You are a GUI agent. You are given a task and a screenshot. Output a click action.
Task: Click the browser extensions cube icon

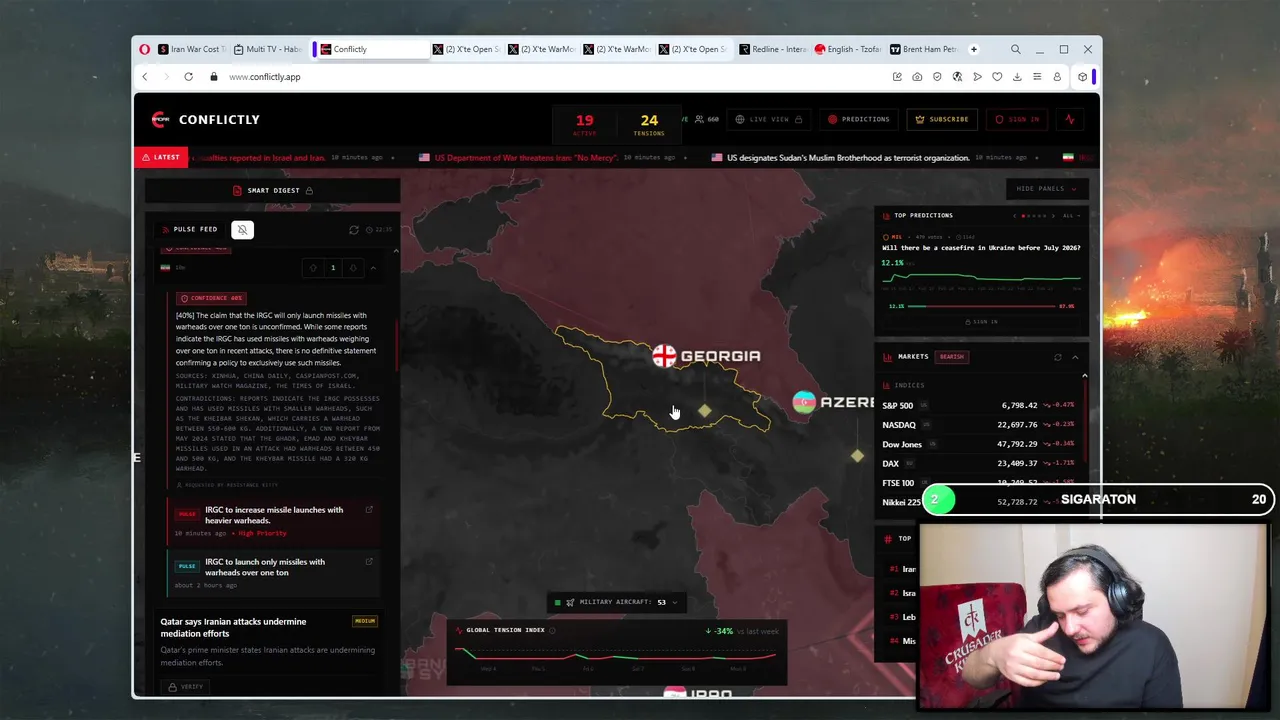1082,77
